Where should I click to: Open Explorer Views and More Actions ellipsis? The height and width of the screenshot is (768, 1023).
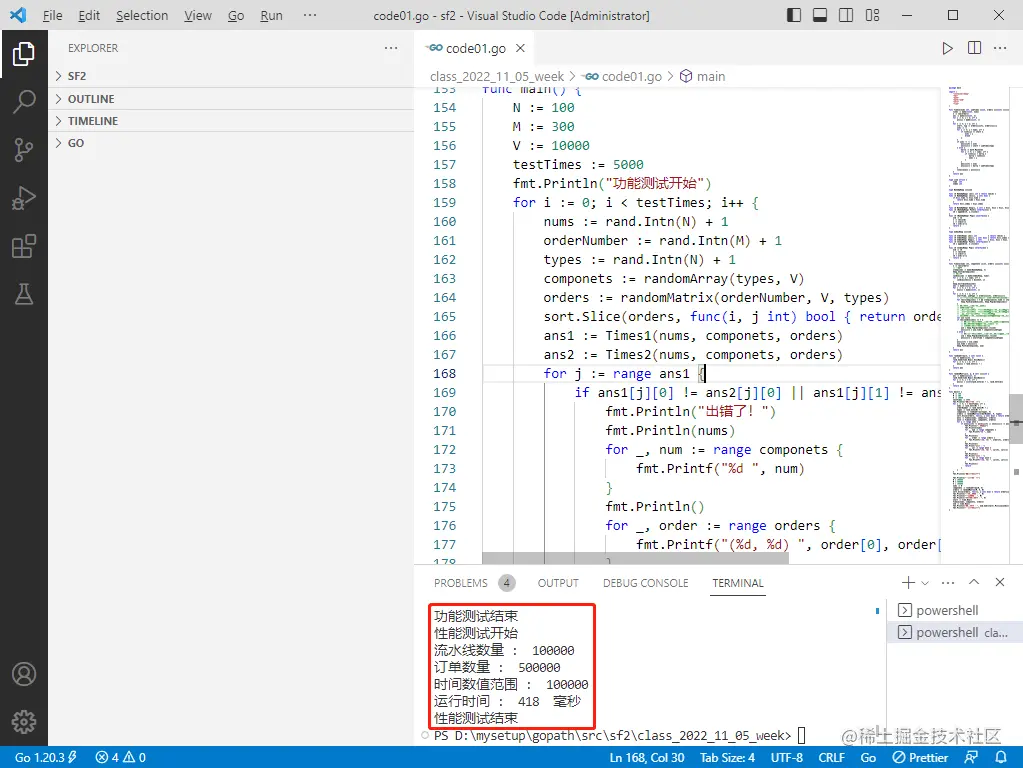click(x=391, y=48)
